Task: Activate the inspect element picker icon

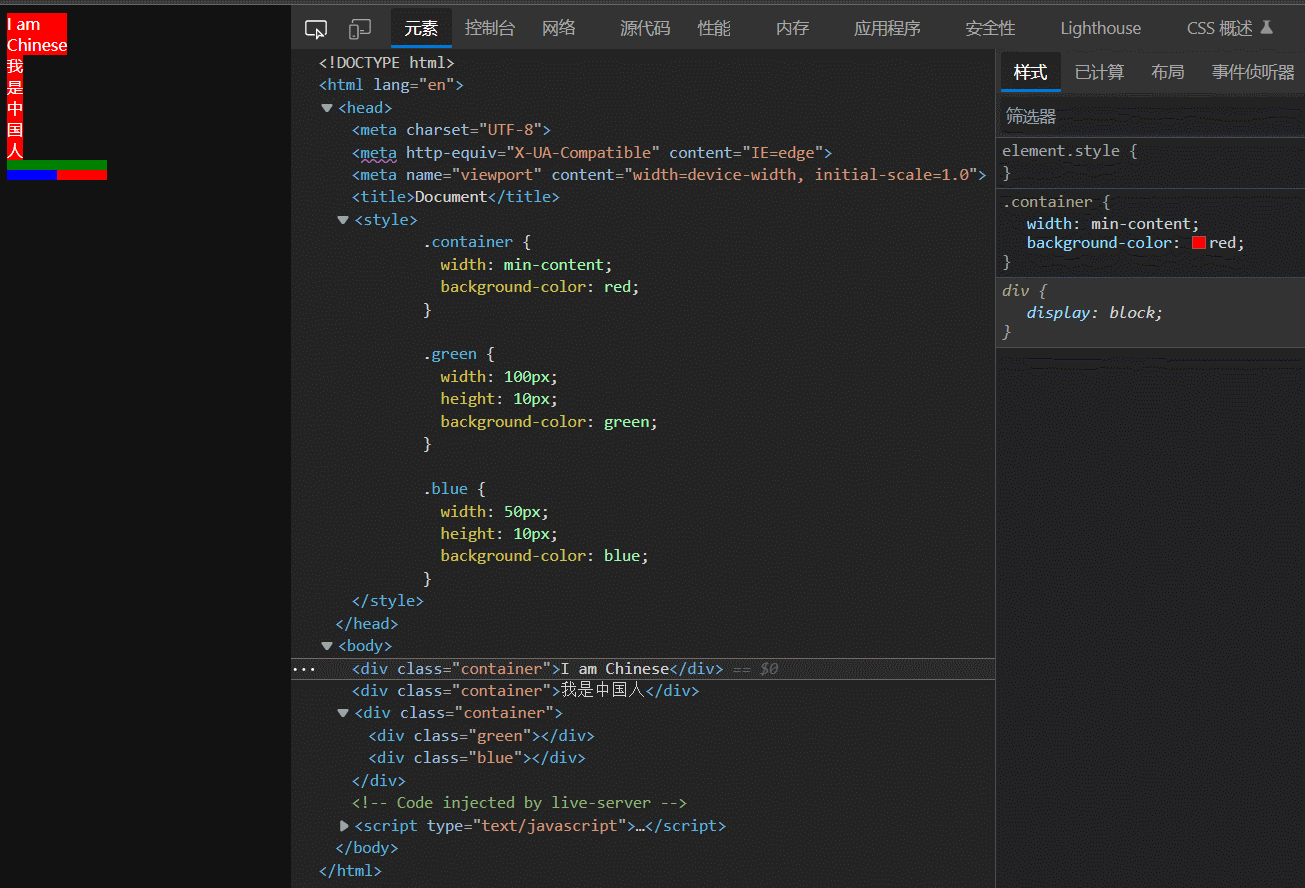Action: (316, 29)
